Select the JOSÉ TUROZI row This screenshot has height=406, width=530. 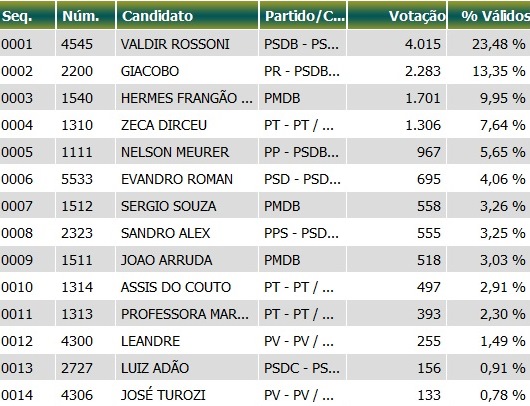pyautogui.click(x=265, y=395)
